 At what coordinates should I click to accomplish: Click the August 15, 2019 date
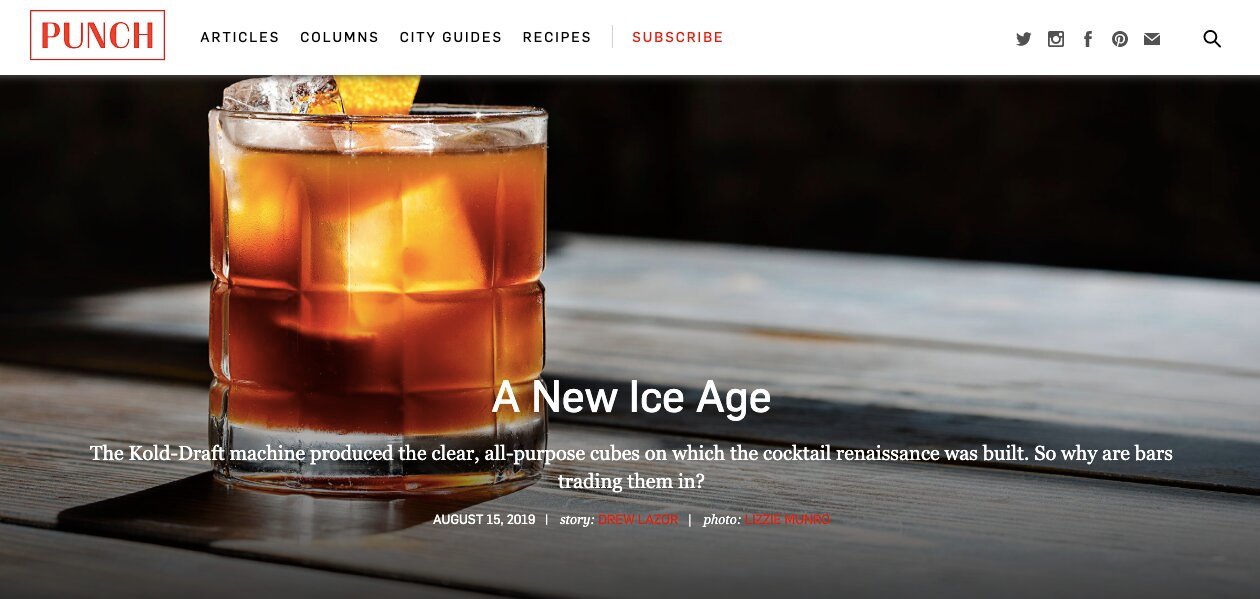click(x=484, y=520)
